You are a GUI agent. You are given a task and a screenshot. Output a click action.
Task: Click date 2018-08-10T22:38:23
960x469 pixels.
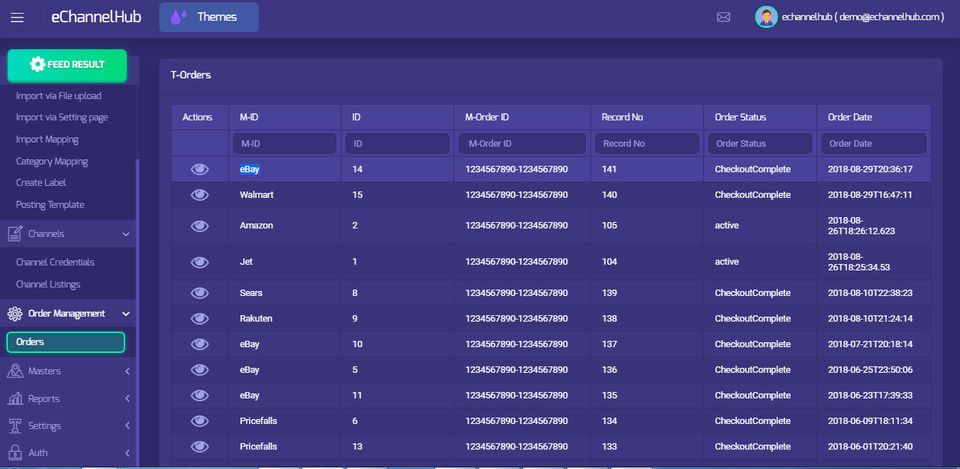click(870, 293)
